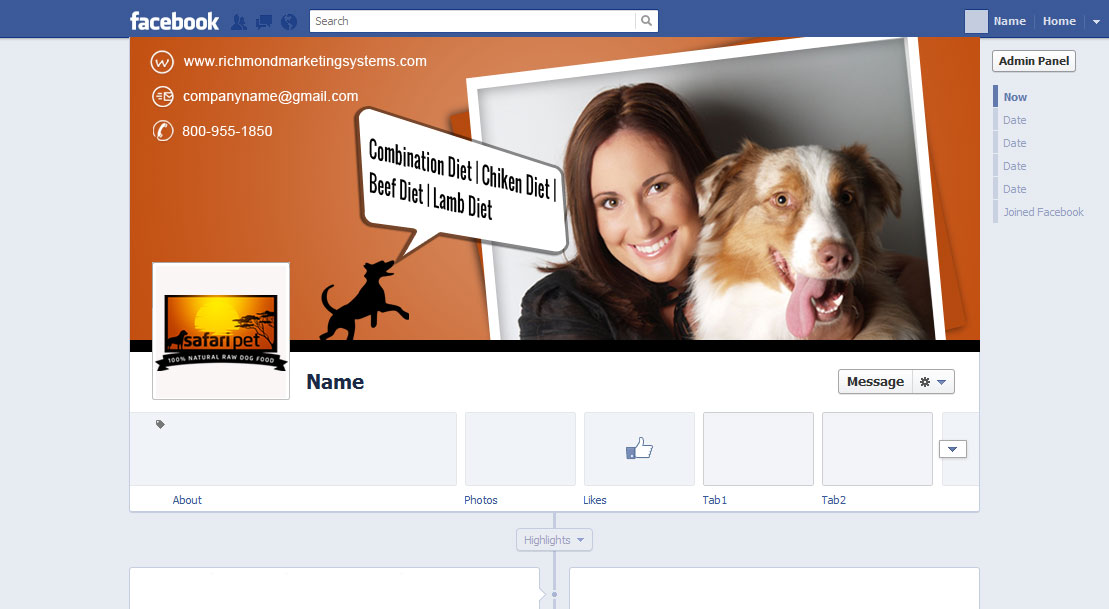Open the Highlights dropdown
The height and width of the screenshot is (609, 1109).
[x=554, y=539]
